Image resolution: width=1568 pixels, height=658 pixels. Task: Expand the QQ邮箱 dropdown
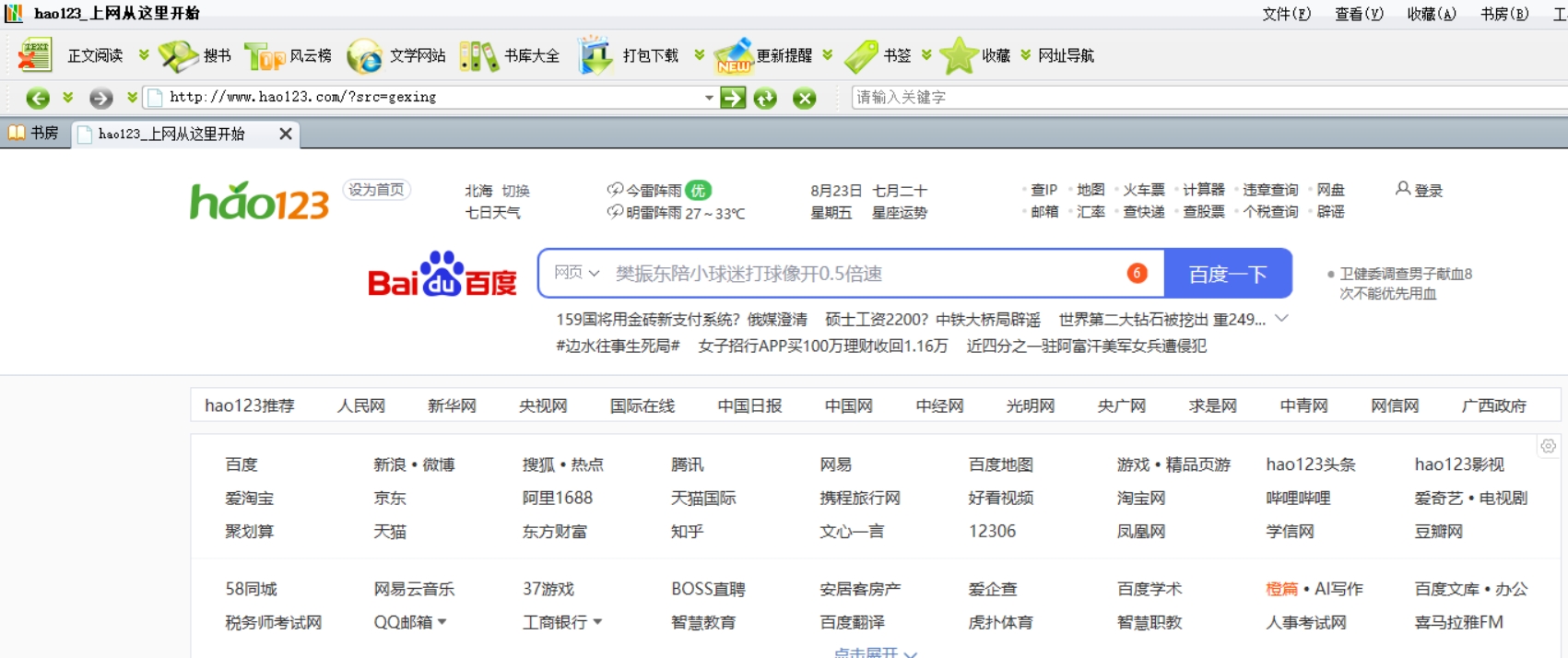pyautogui.click(x=442, y=623)
